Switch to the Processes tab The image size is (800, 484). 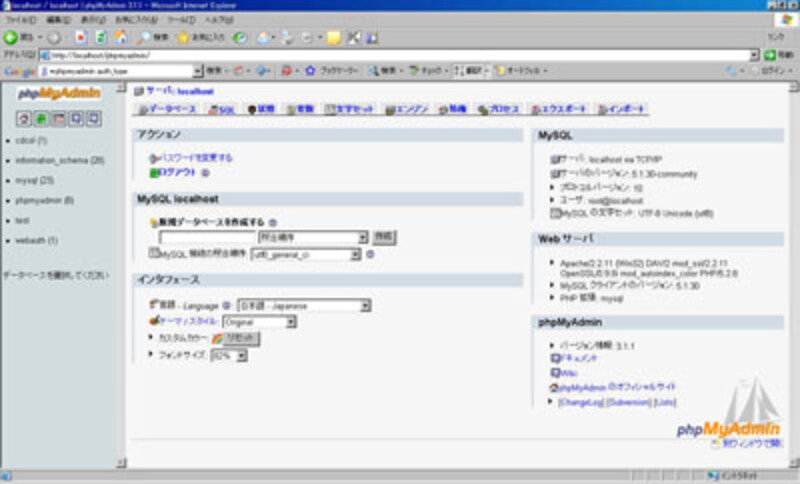tap(498, 109)
